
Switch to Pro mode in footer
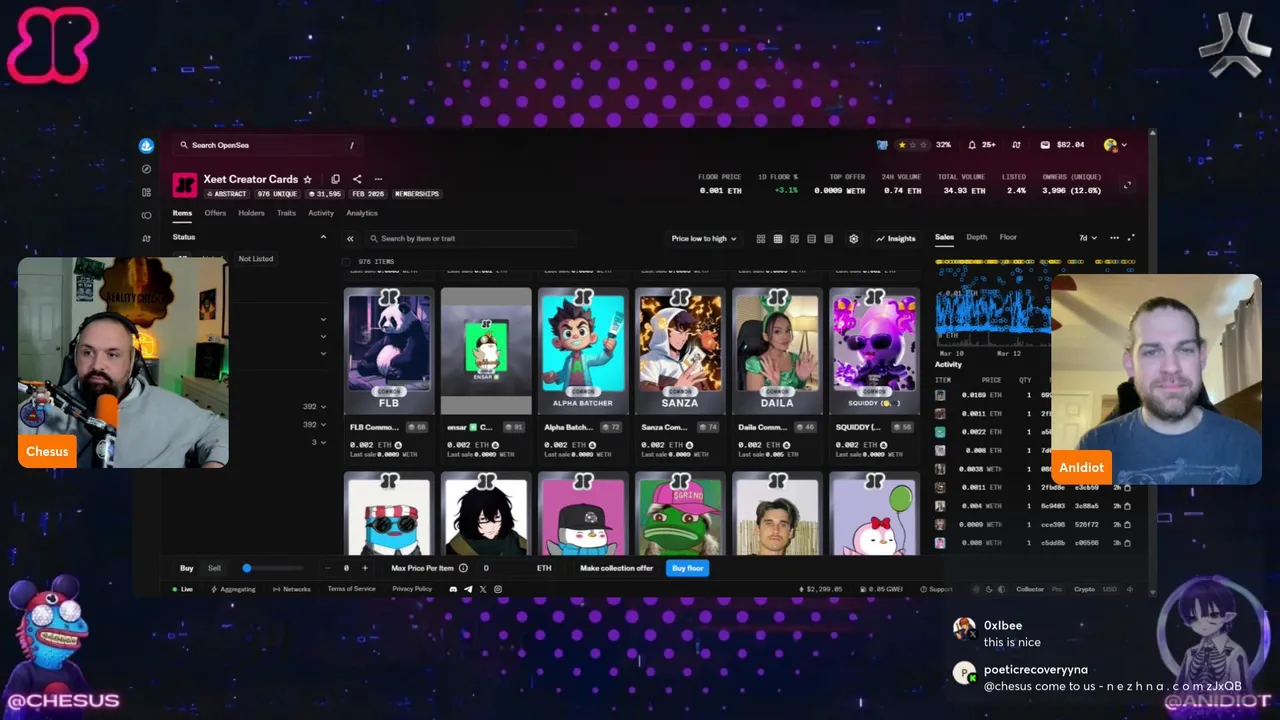pos(1057,589)
